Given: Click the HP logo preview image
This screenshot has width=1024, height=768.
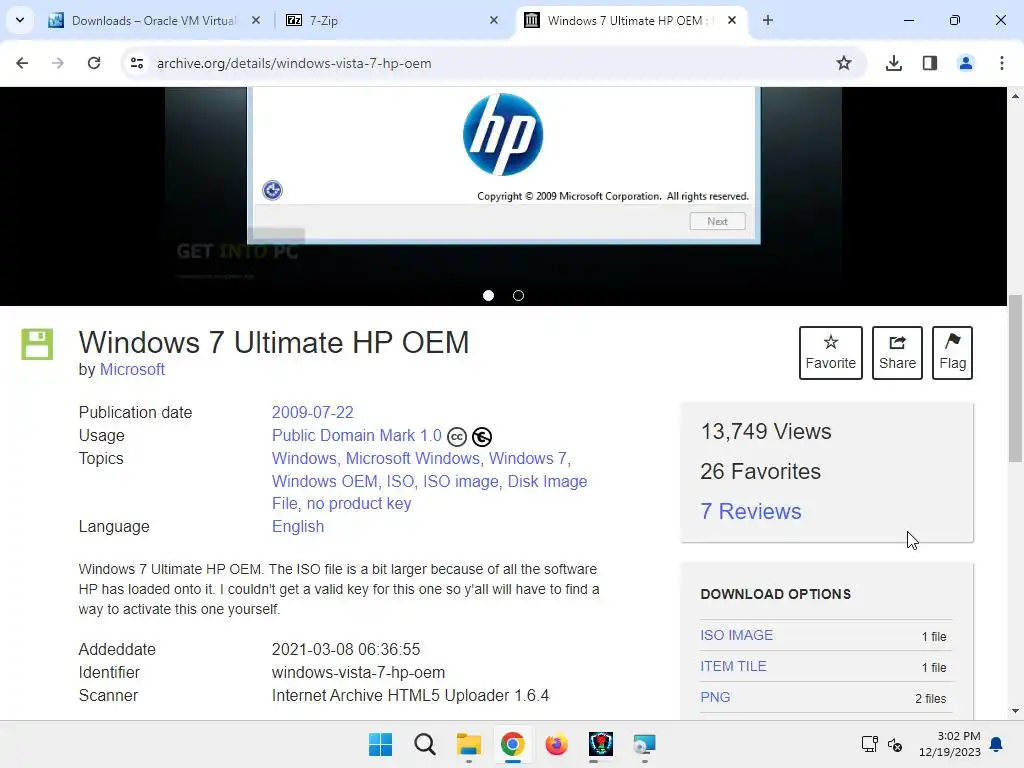Looking at the screenshot, I should tap(503, 135).
